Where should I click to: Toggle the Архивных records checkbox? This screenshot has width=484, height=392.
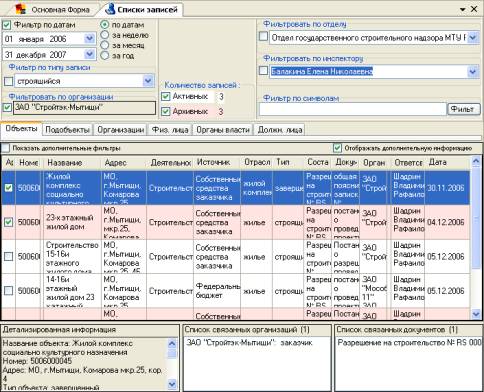(166, 111)
